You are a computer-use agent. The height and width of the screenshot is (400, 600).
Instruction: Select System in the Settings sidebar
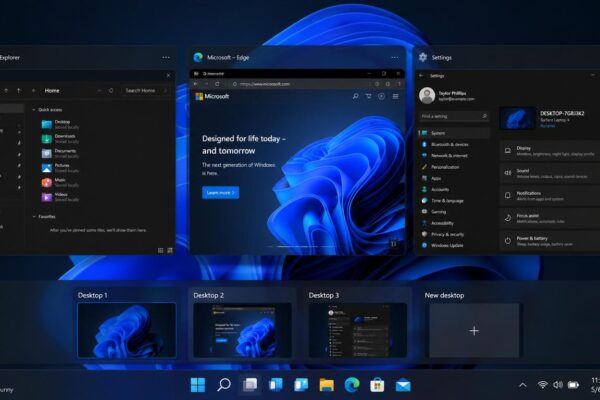(453, 133)
